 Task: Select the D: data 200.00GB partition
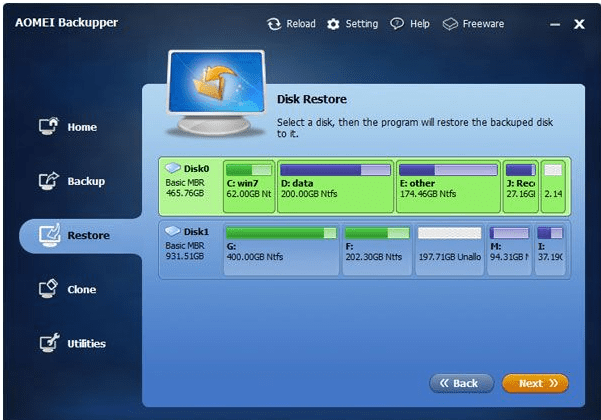[335, 186]
